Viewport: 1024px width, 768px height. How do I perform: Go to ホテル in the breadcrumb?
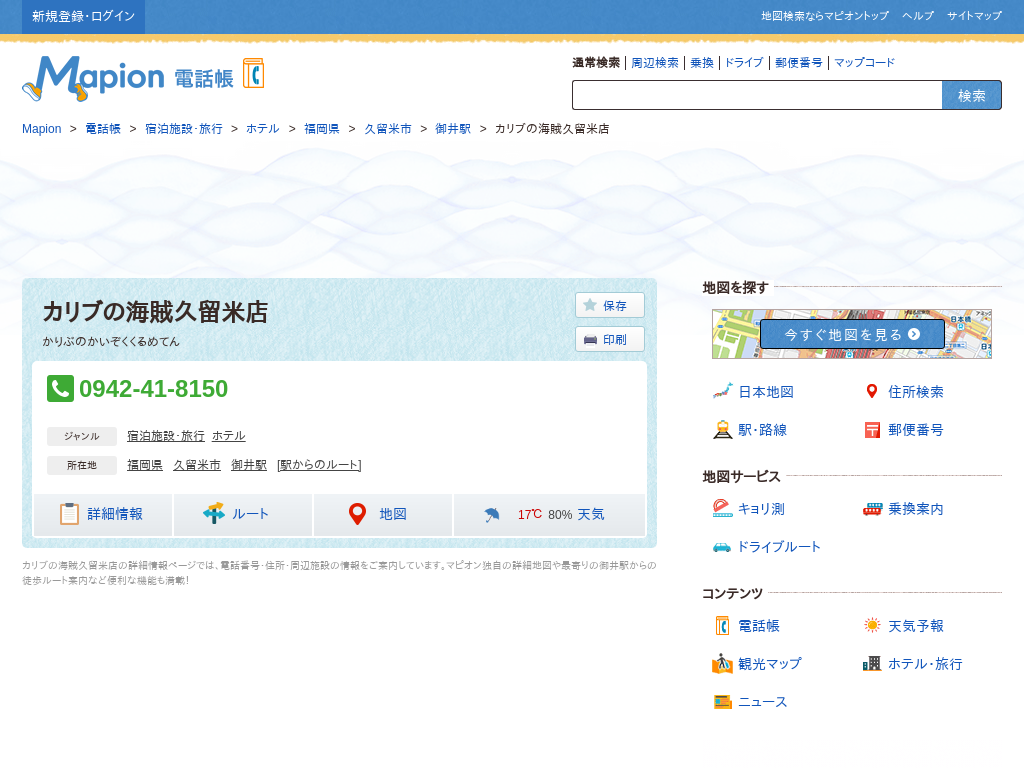point(263,129)
